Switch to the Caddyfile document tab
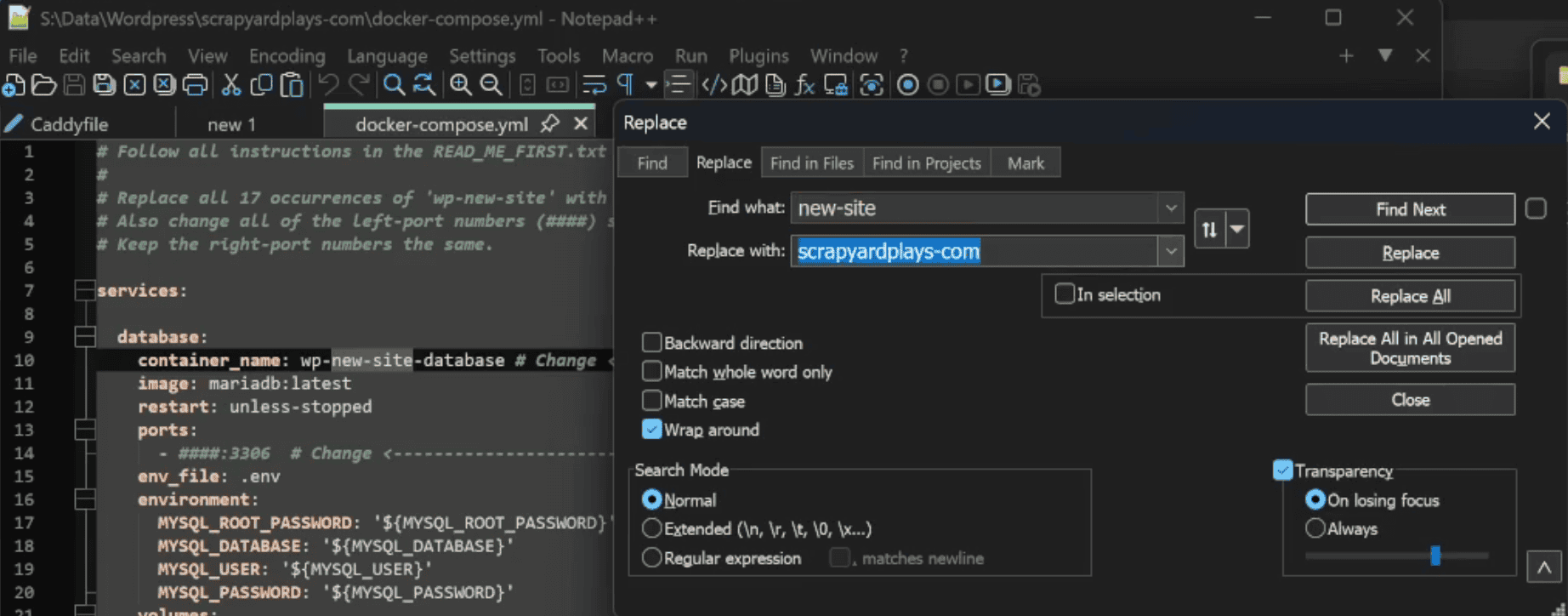The width and height of the screenshot is (1568, 616). click(68, 124)
